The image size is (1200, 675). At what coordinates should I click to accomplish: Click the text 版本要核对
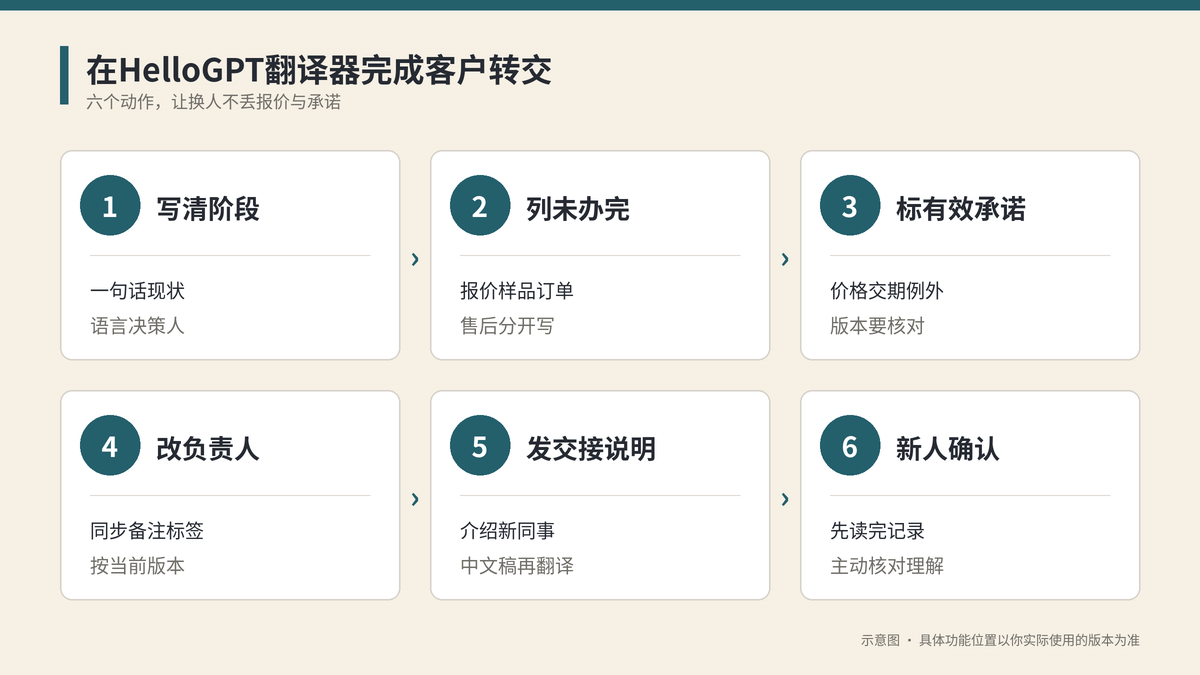pos(878,326)
